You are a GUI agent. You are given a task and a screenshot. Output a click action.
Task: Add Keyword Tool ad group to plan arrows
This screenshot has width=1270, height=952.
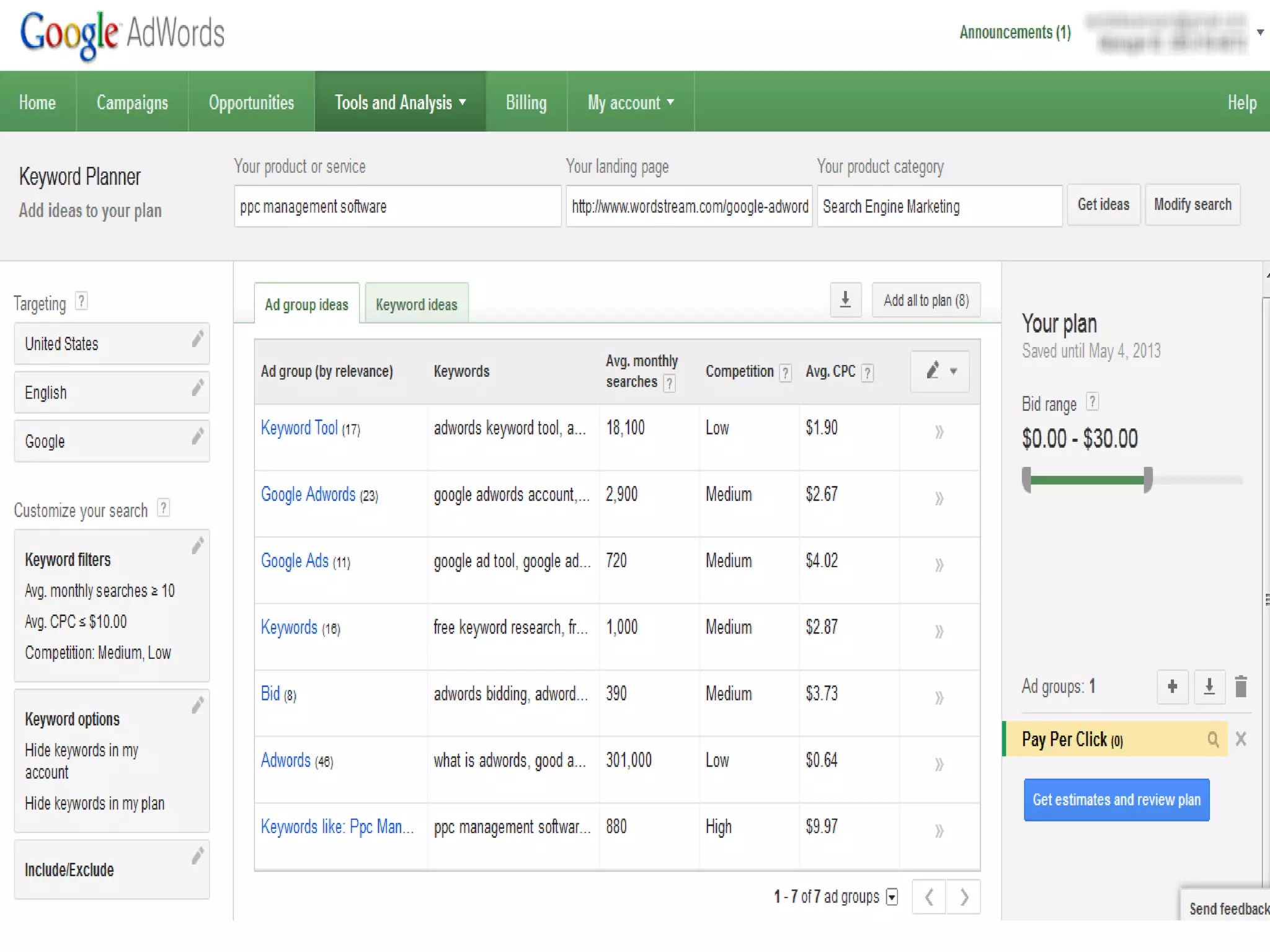tap(939, 431)
